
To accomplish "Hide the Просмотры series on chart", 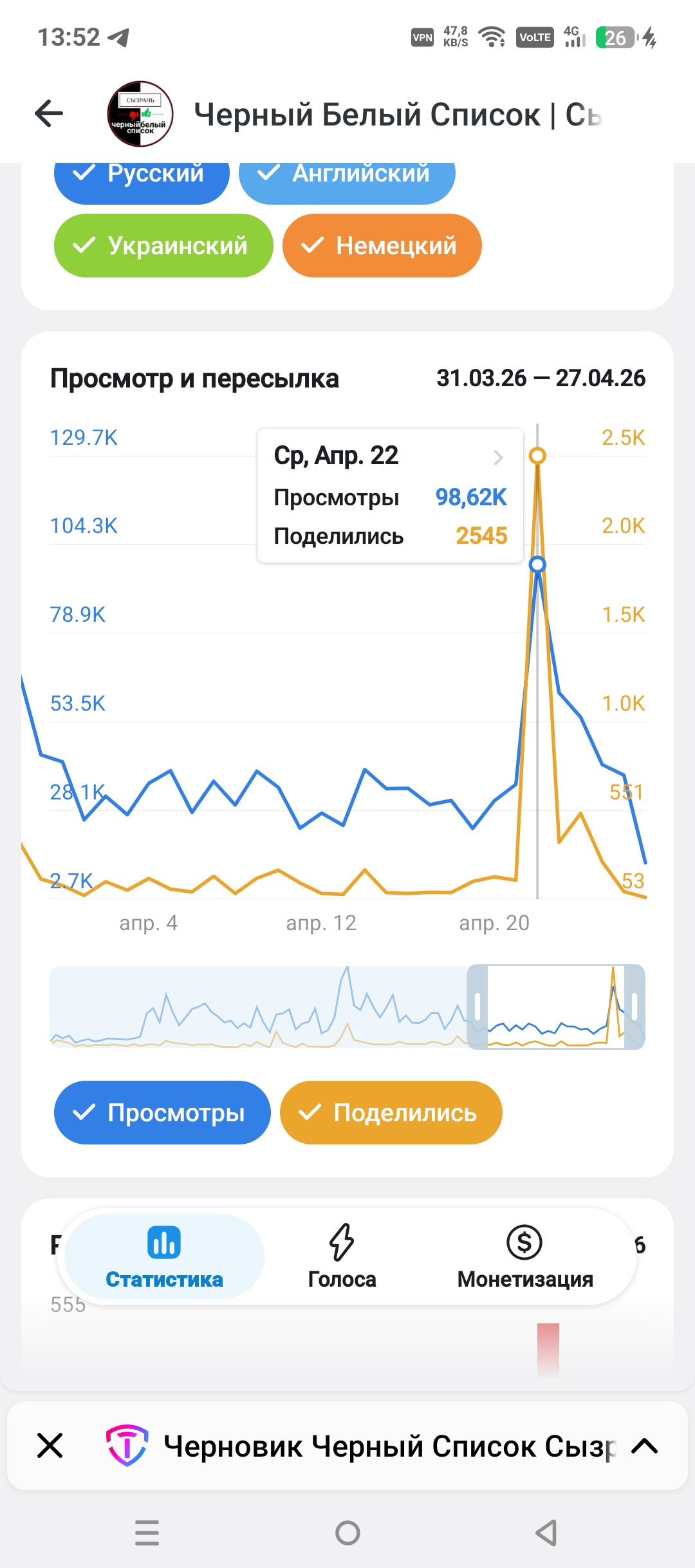I will point(162,1112).
